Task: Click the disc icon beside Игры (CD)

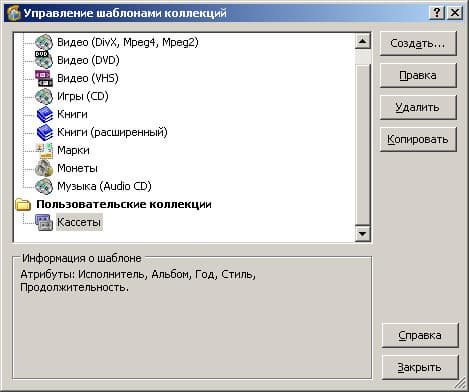Action: 44,96
